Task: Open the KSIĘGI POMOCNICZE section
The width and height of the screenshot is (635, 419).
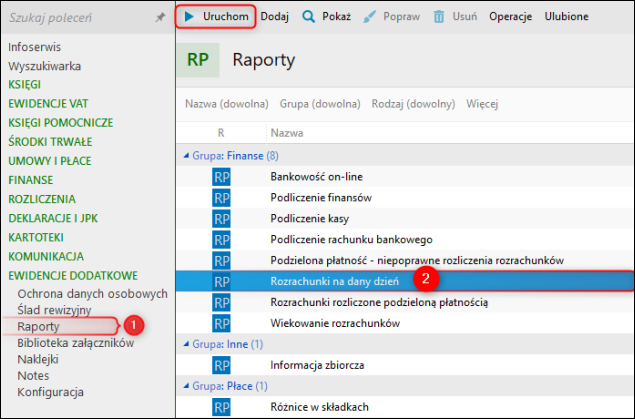Action: pos(61,123)
